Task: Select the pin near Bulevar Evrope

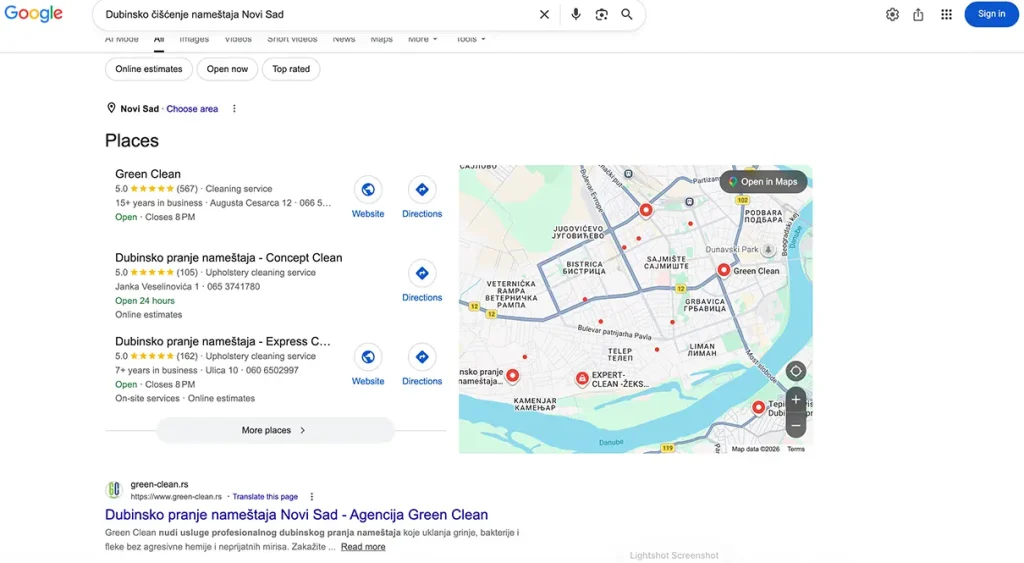Action: (x=646, y=210)
